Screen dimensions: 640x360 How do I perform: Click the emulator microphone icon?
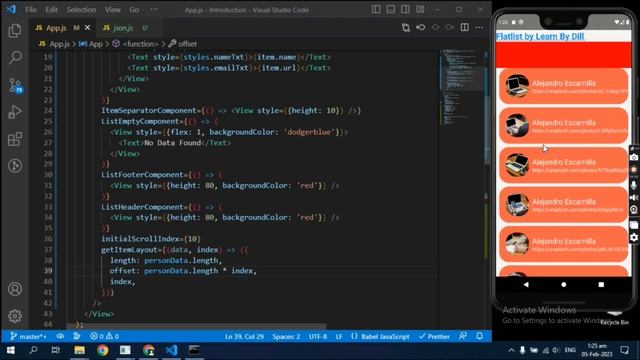point(634,184)
